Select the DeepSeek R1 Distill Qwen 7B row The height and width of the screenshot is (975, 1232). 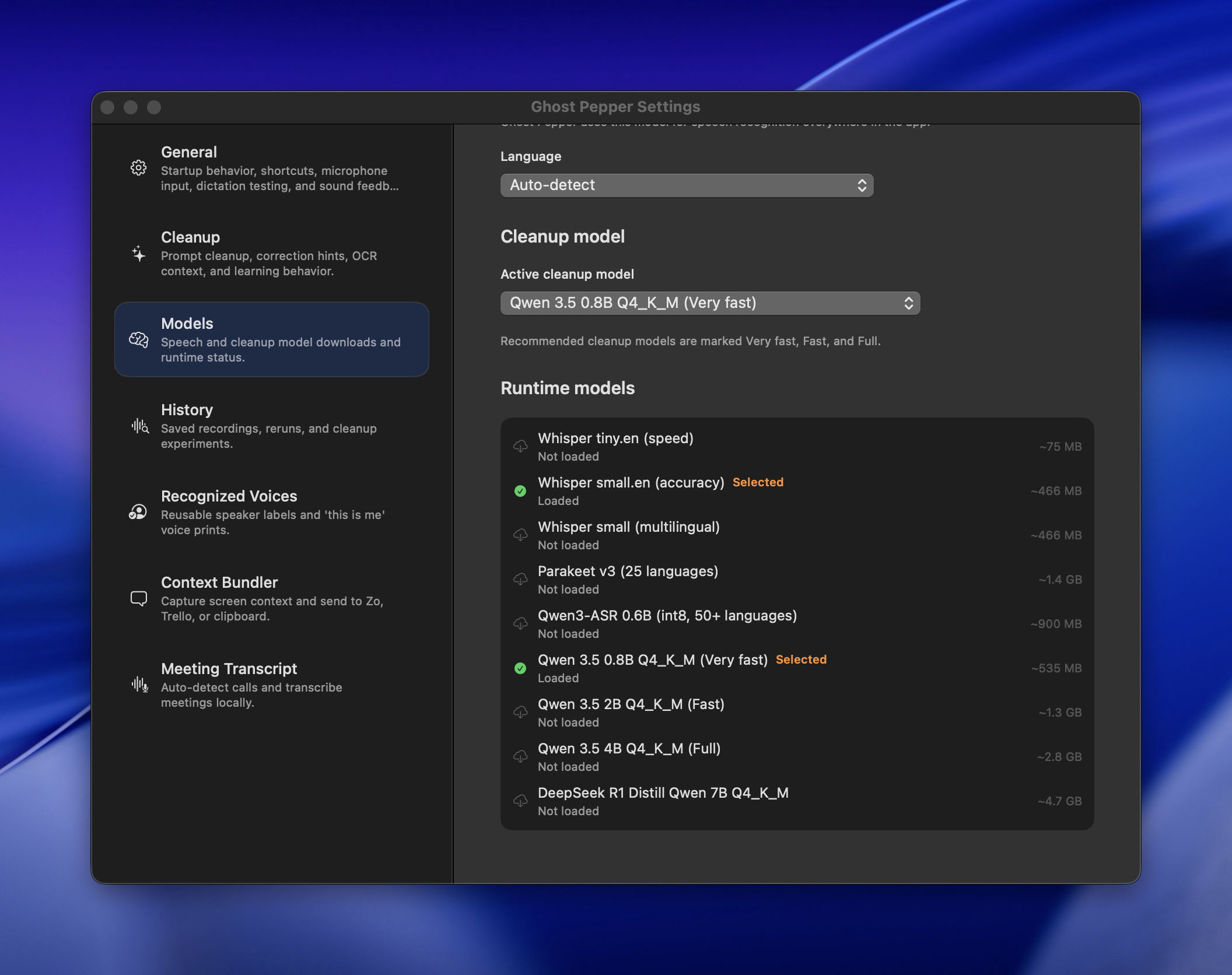coord(797,801)
